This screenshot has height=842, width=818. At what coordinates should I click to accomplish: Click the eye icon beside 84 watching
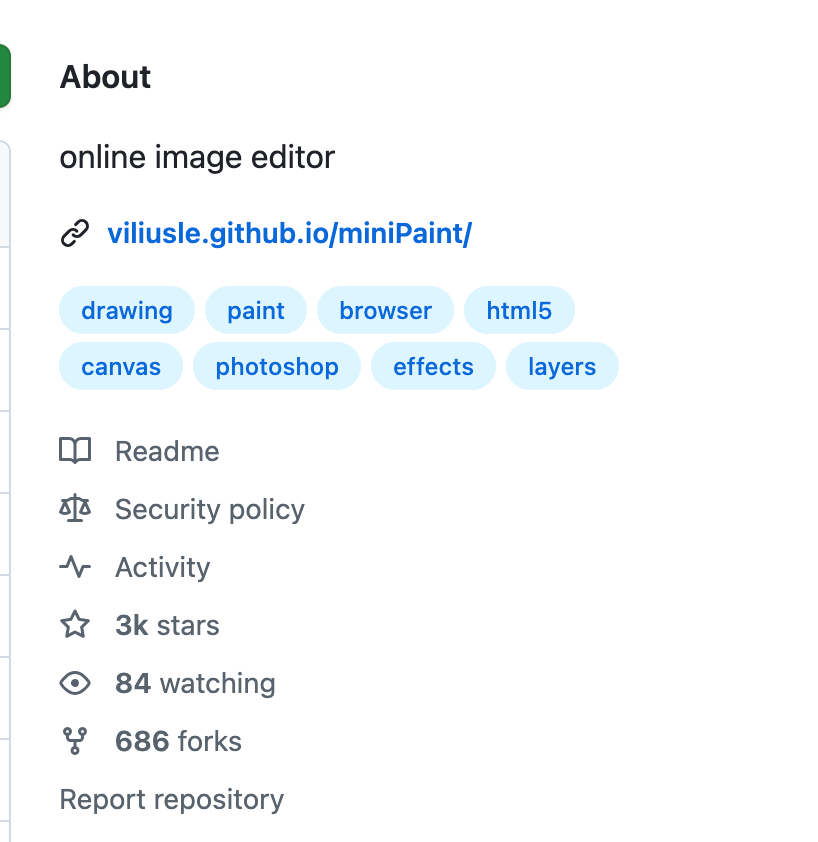[x=75, y=683]
